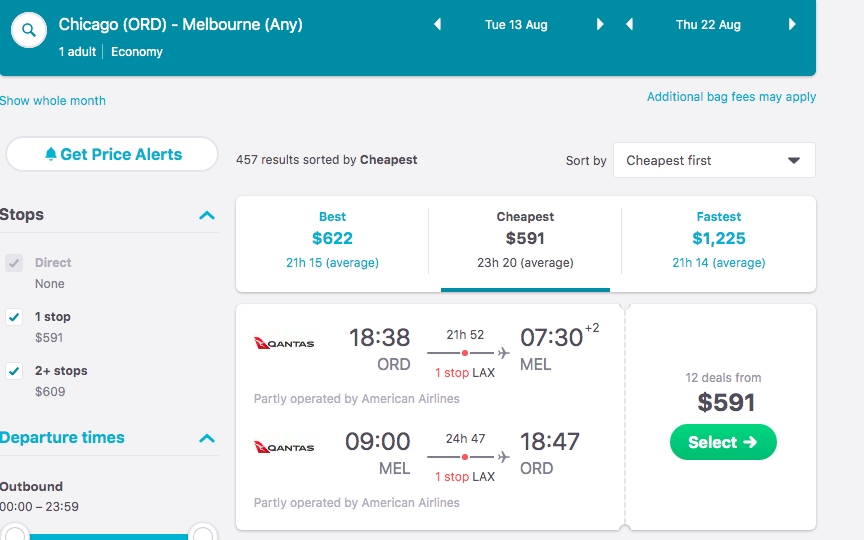Click the search magnifier icon

coord(29,31)
